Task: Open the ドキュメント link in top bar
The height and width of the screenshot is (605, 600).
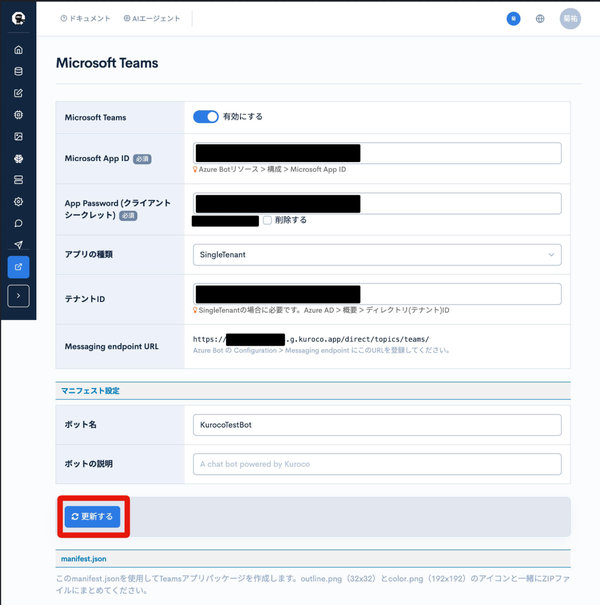Action: coord(85,19)
